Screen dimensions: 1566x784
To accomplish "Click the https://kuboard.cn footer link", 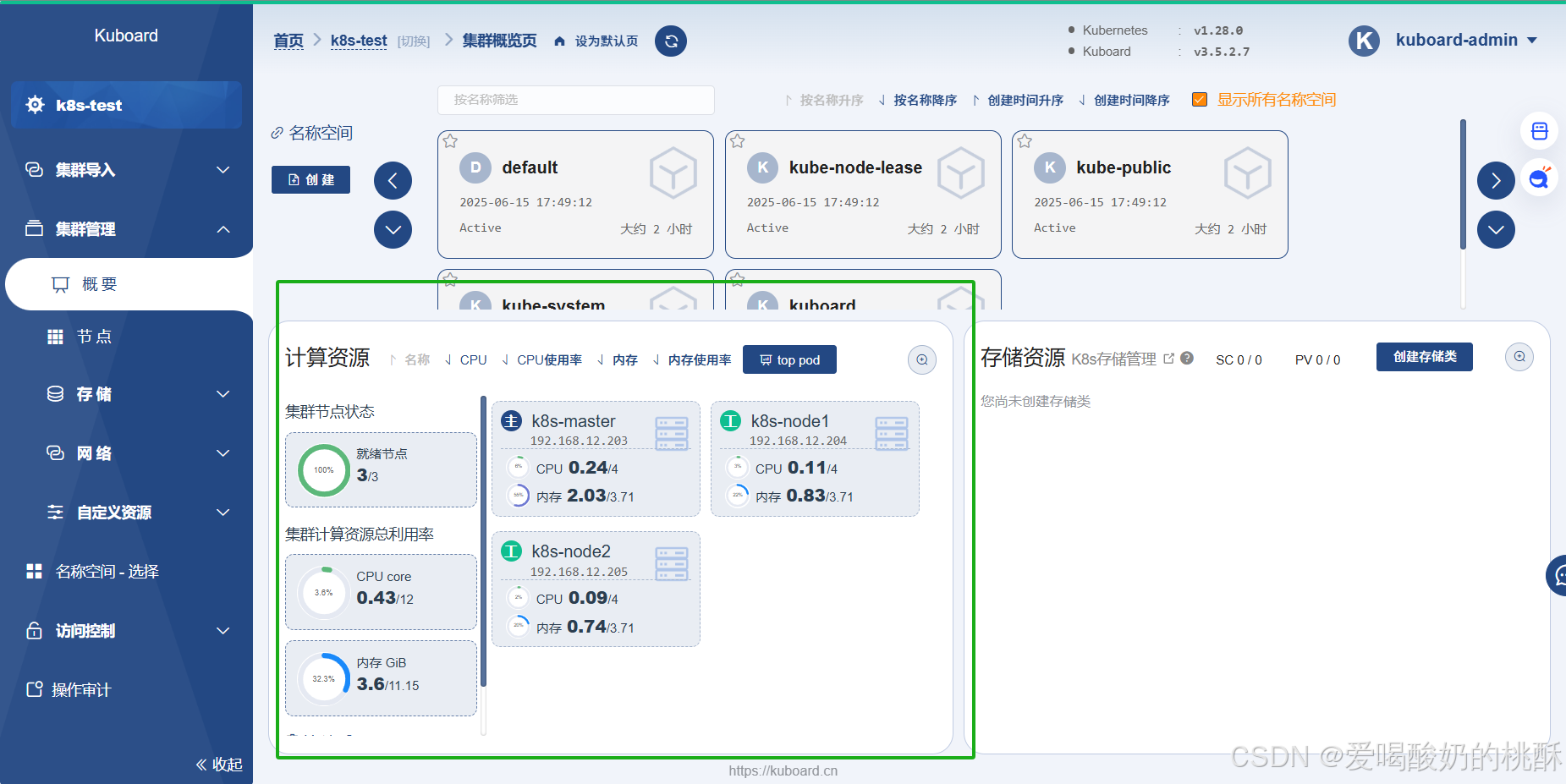I will [x=783, y=770].
